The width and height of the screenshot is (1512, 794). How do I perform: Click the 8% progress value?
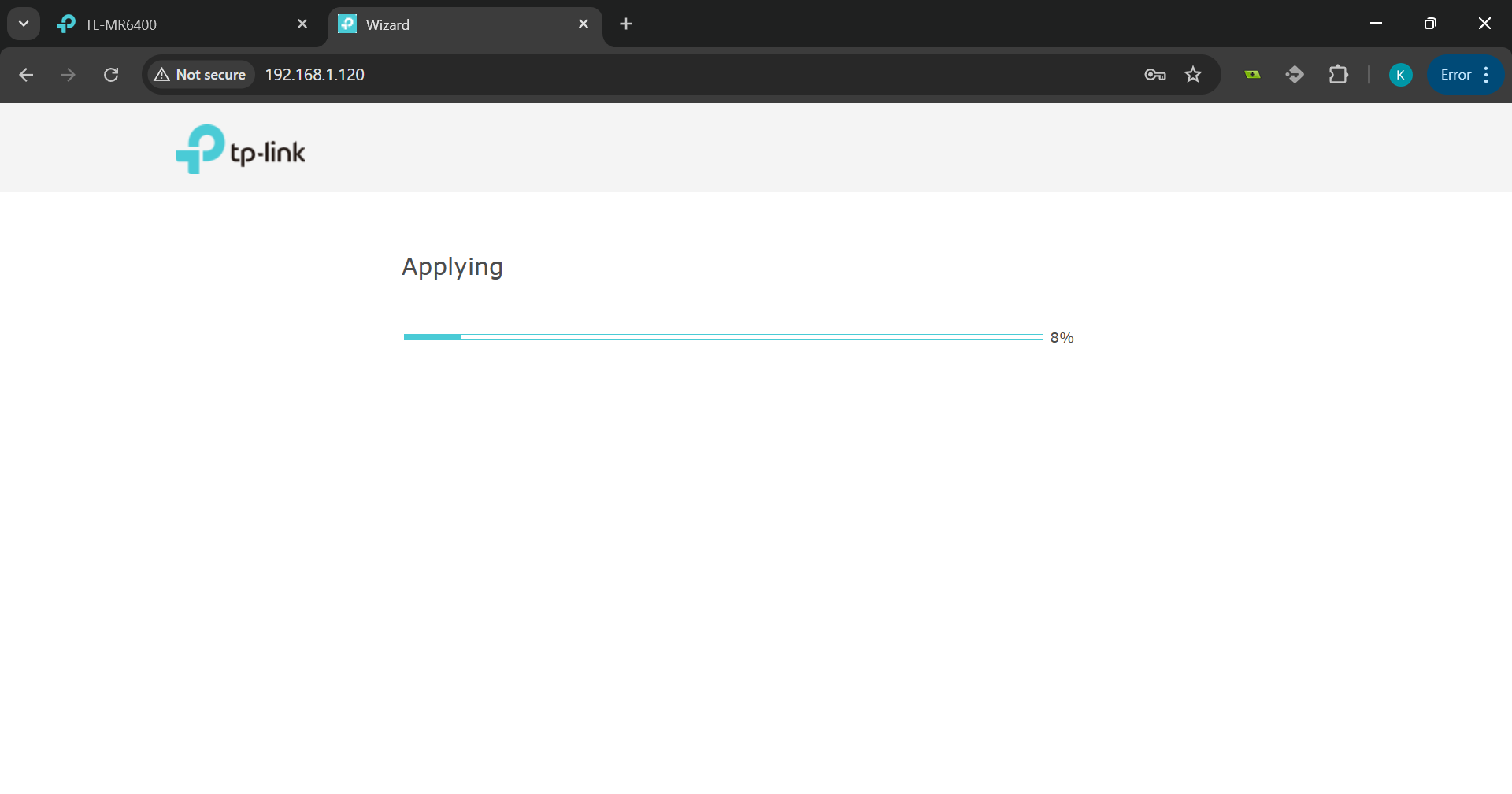1062,338
